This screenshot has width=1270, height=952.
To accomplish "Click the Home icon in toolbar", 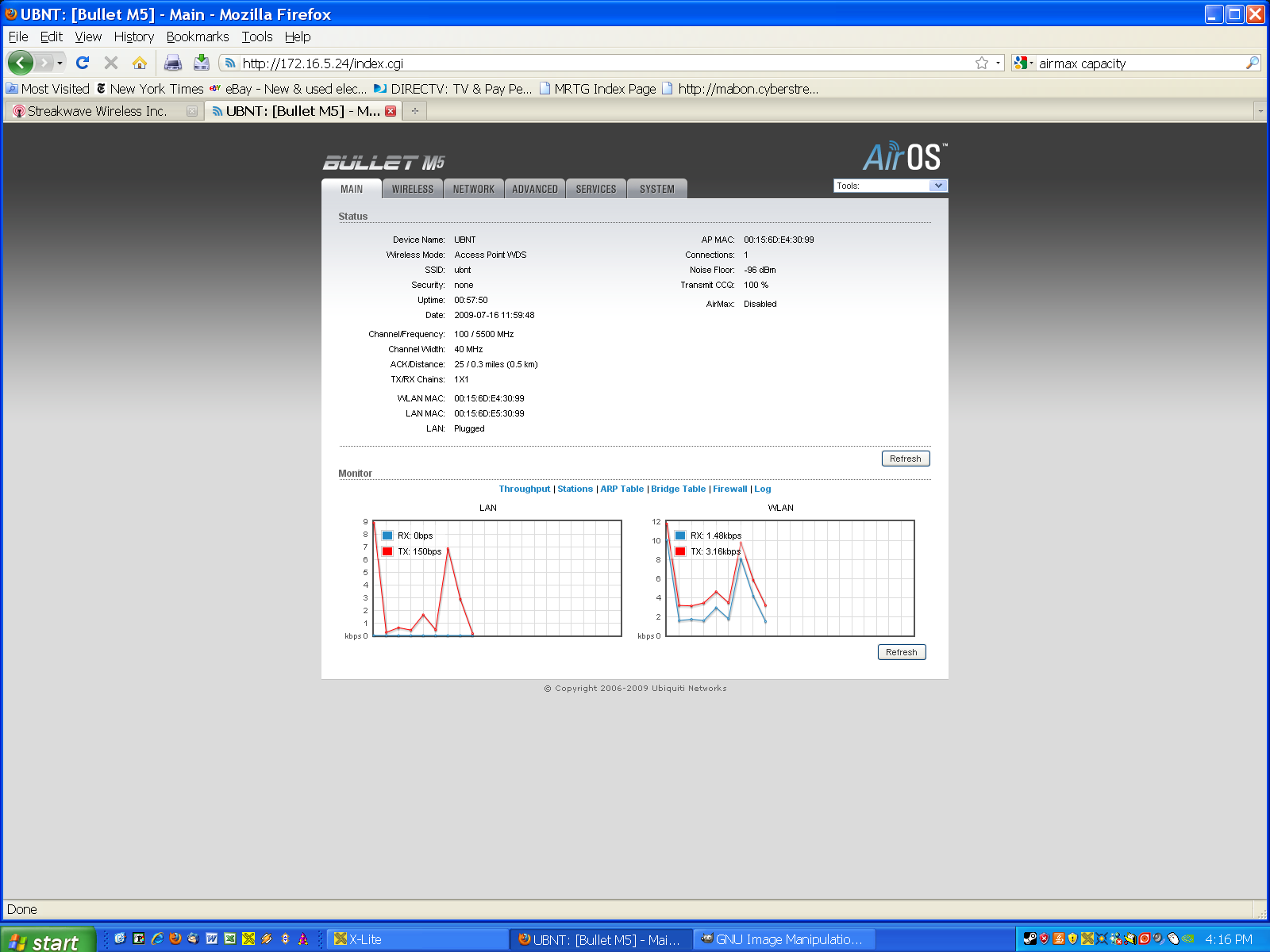I will (x=140, y=63).
